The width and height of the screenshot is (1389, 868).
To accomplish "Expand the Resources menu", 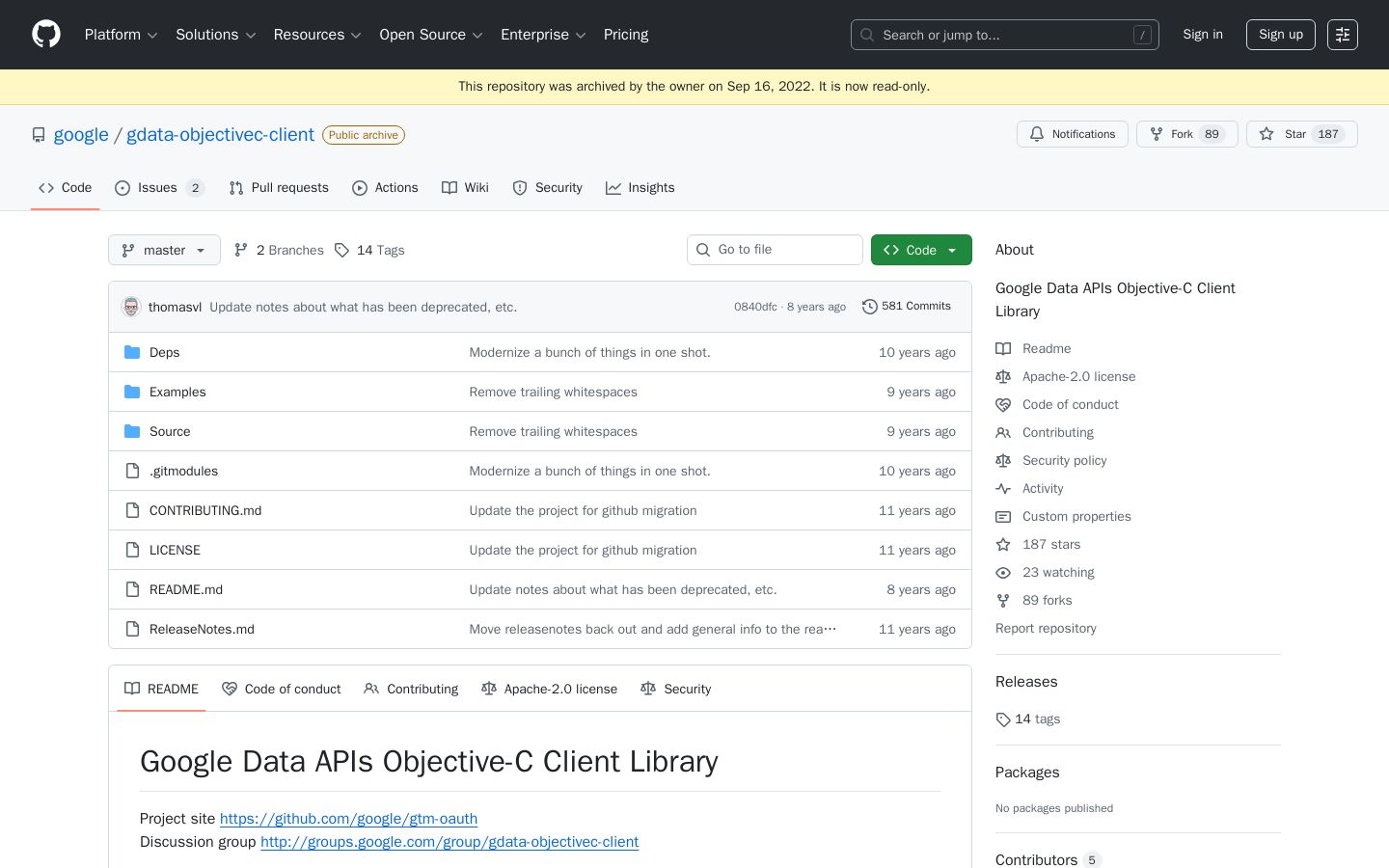I will click(317, 35).
